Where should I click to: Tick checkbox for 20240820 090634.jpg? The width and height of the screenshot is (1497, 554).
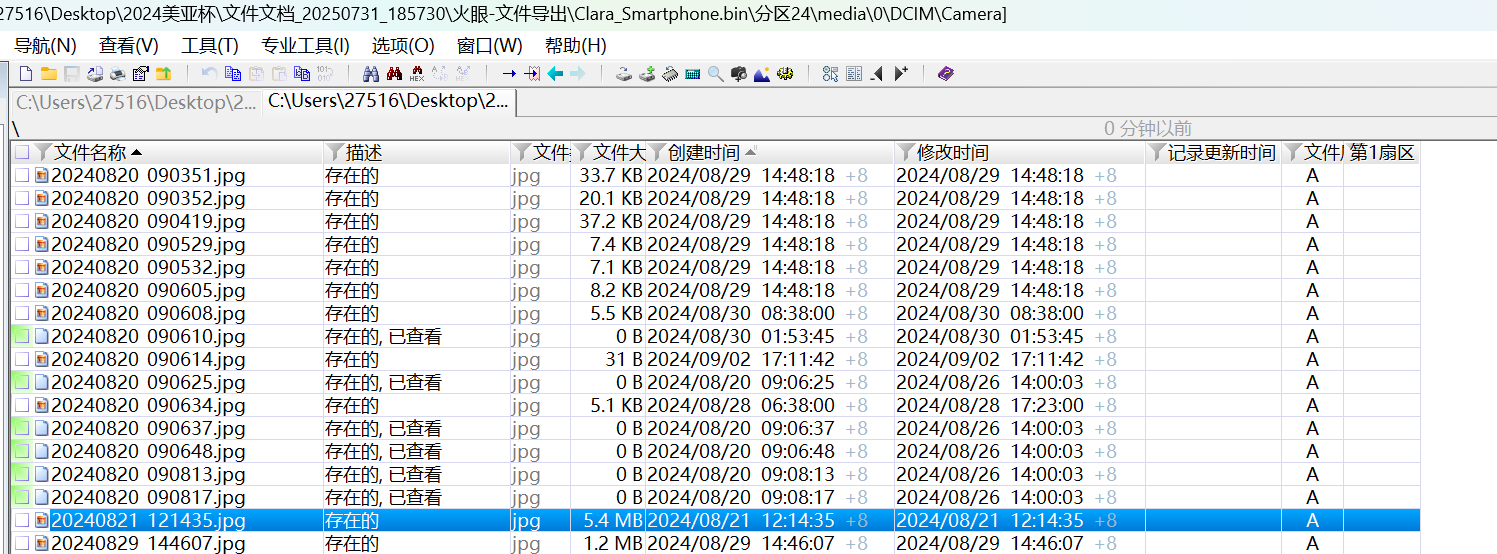22,405
